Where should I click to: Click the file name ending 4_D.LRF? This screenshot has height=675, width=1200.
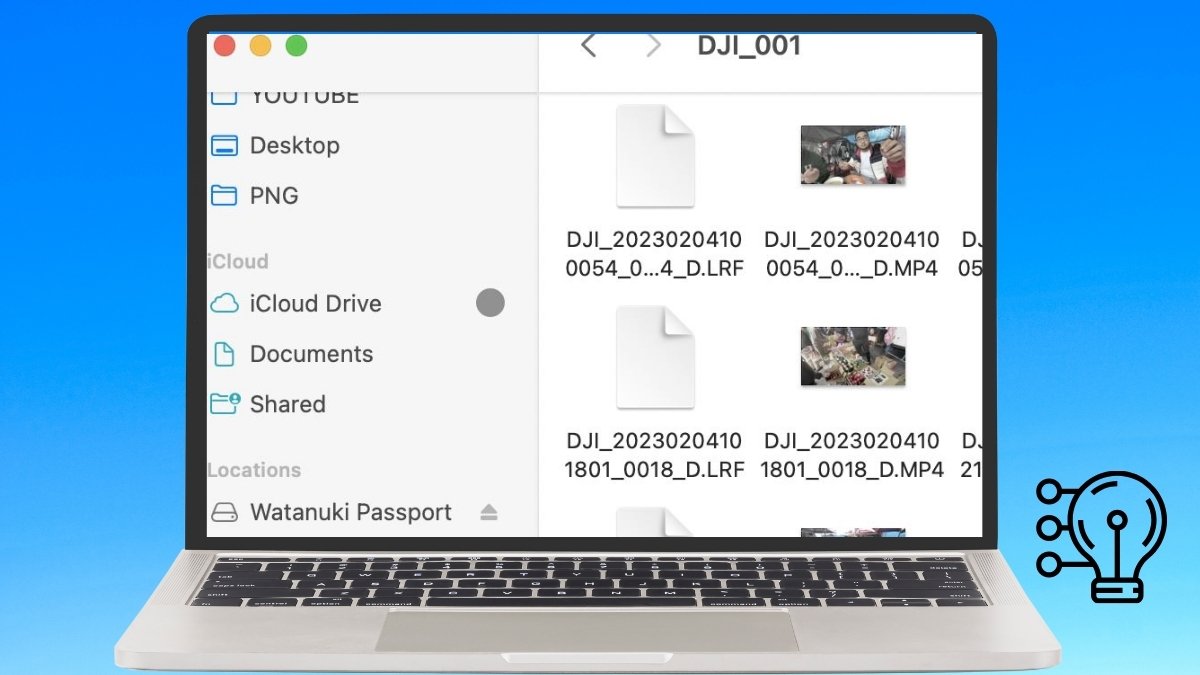[x=654, y=254]
